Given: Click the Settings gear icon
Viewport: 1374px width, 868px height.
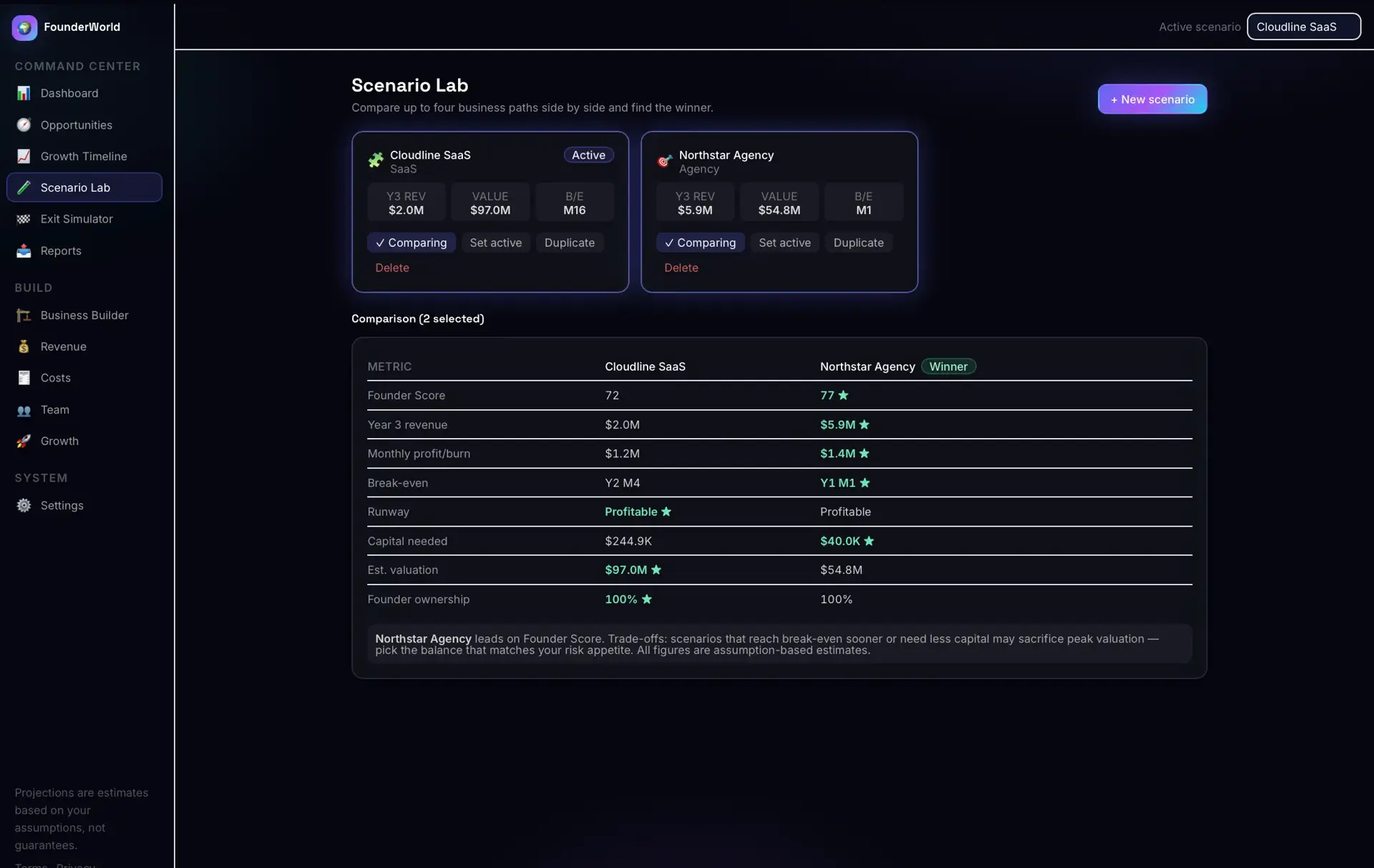Looking at the screenshot, I should point(24,505).
